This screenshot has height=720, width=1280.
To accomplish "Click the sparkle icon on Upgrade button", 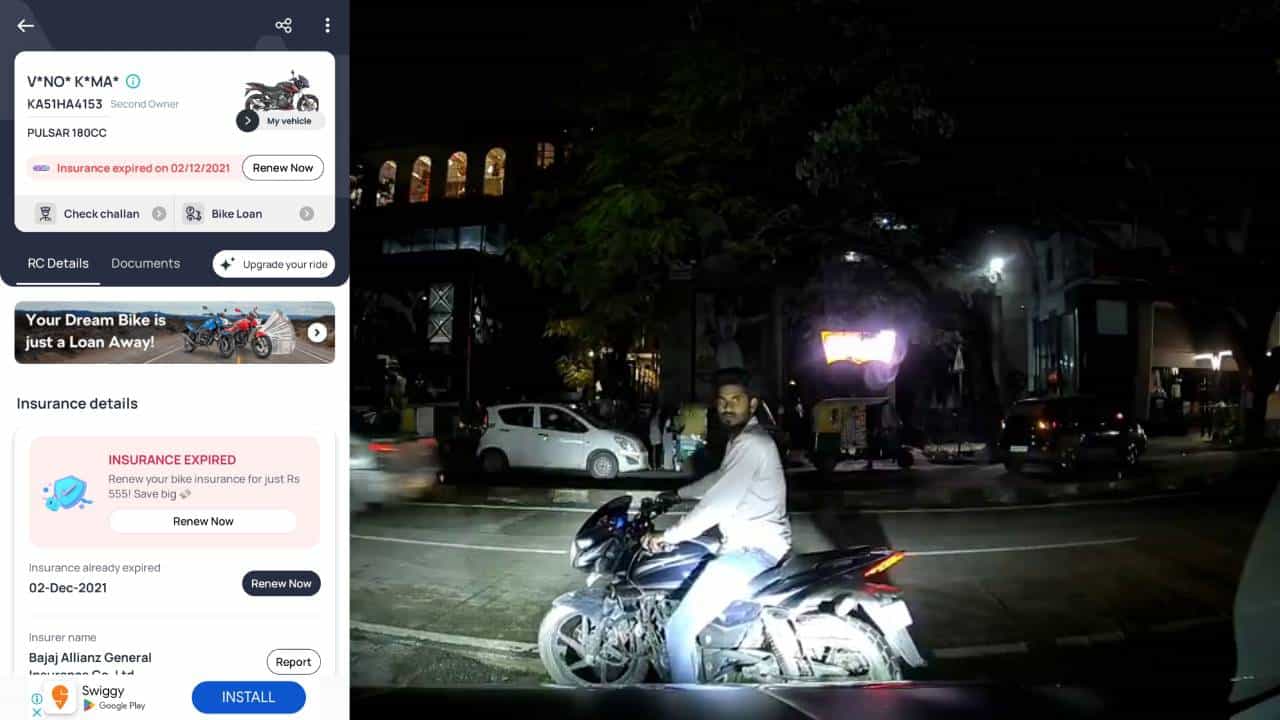I will click(x=227, y=264).
